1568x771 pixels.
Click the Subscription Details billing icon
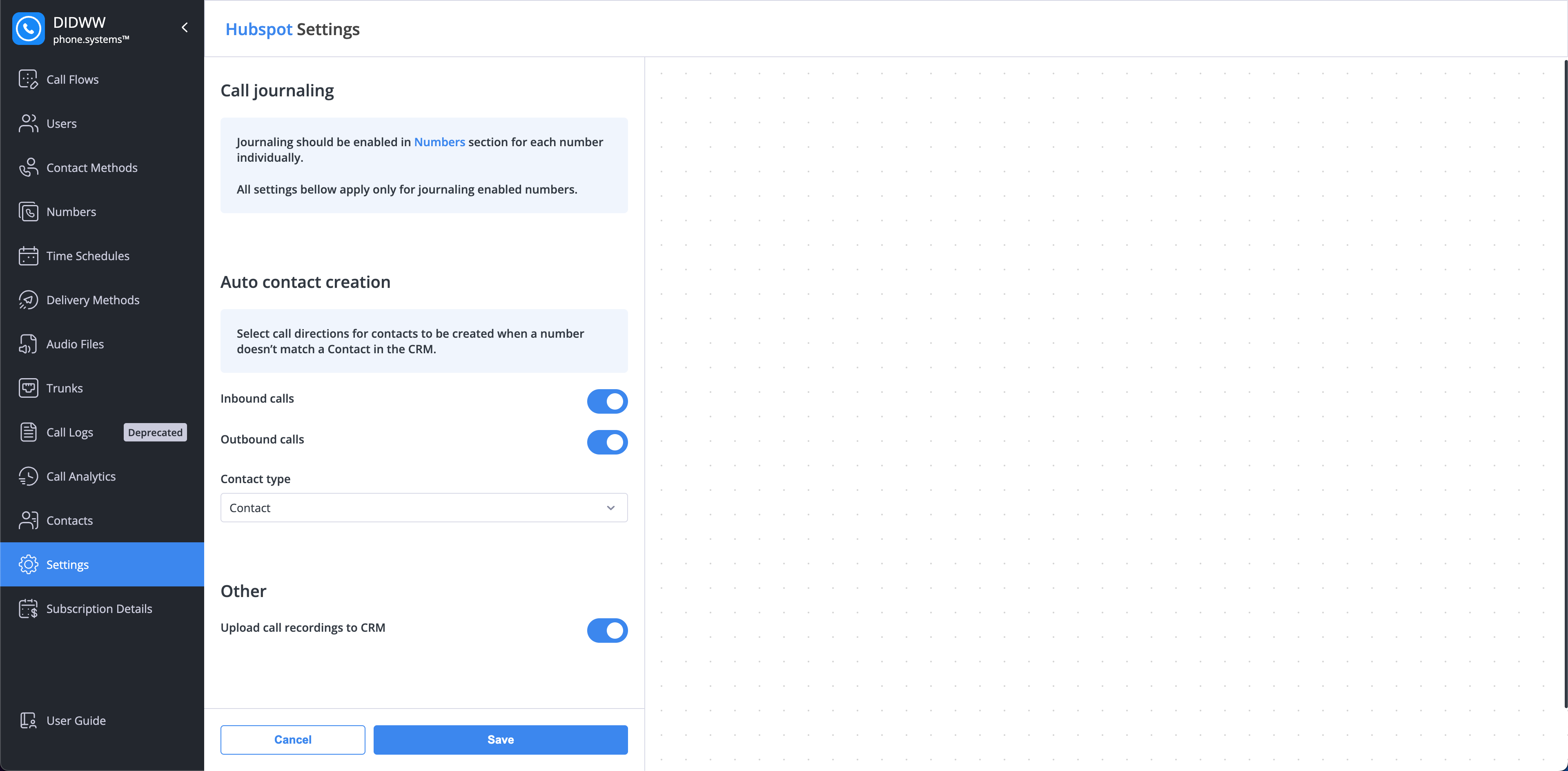28,608
